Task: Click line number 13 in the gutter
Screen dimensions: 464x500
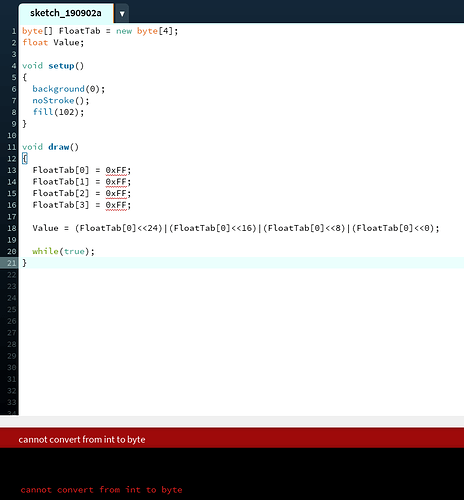Action: pos(12,170)
